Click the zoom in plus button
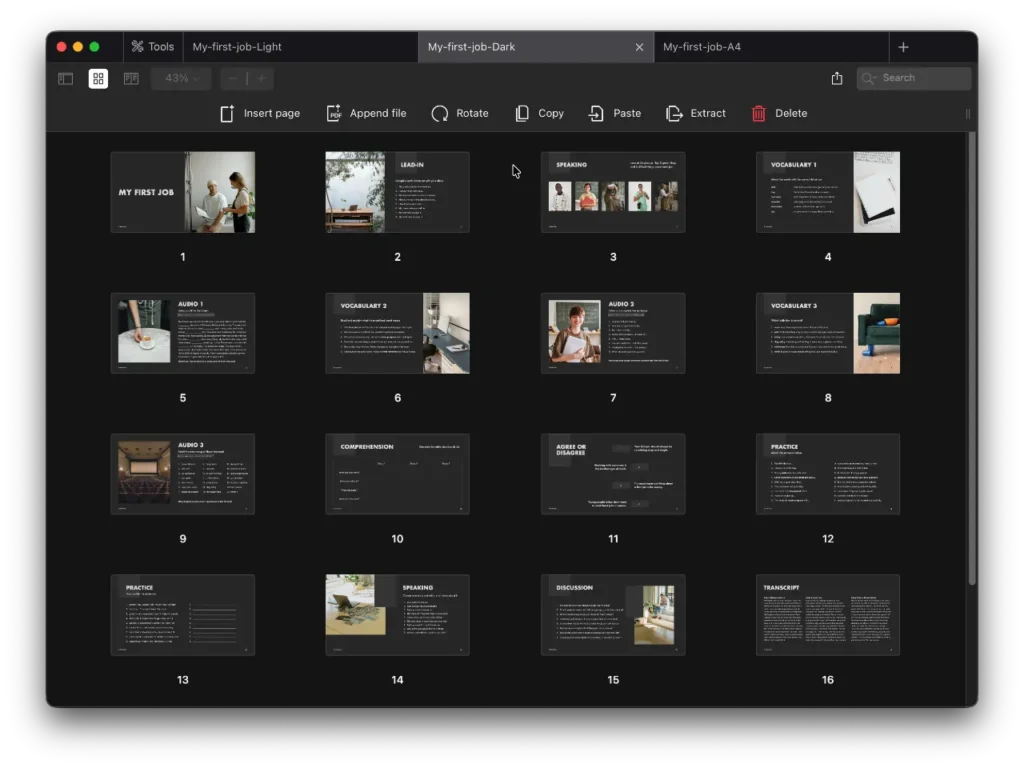 [x=261, y=78]
